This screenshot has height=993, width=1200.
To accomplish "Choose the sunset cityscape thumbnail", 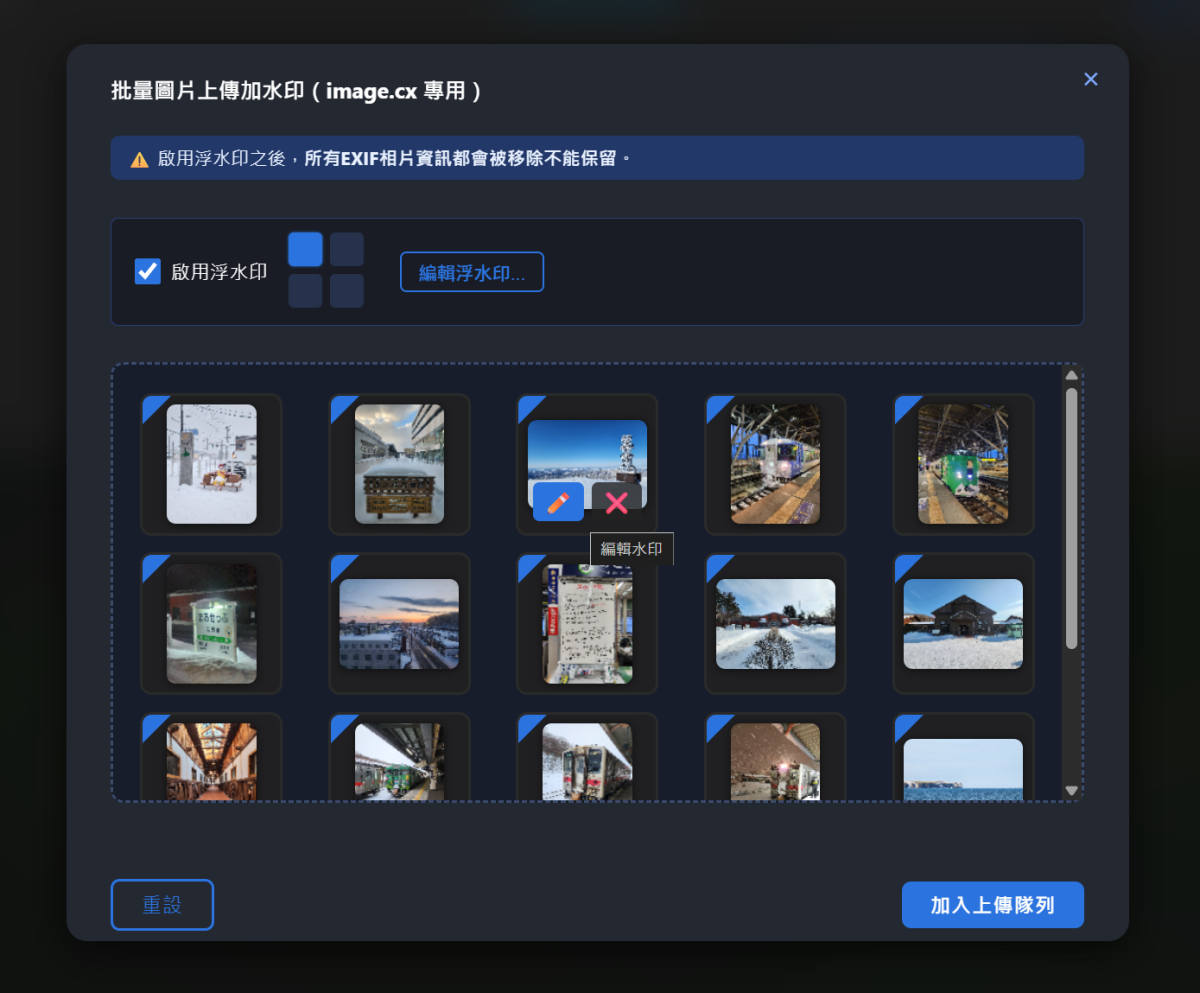I will click(399, 624).
